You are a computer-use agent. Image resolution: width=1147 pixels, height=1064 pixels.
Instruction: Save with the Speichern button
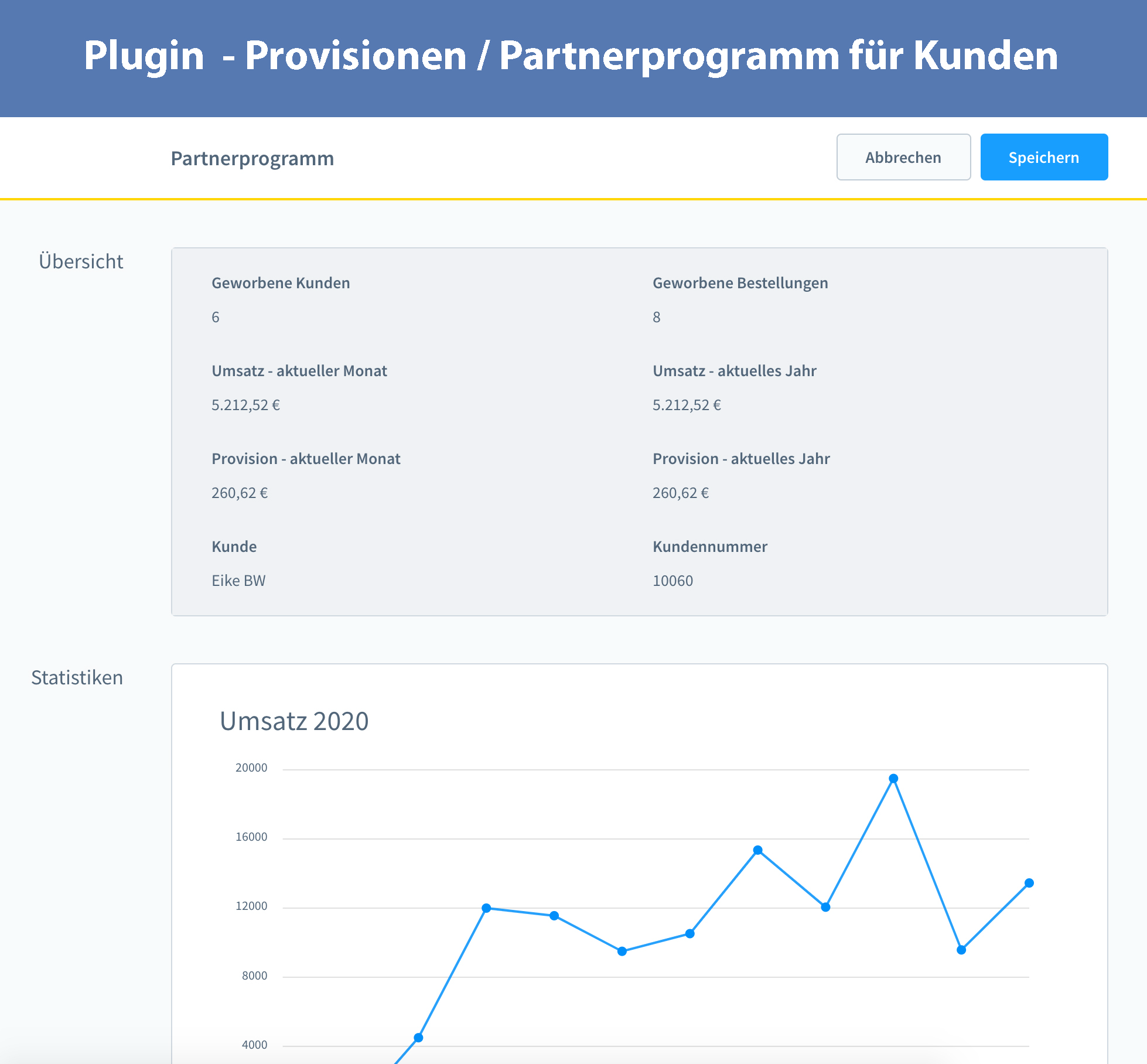click(x=1044, y=157)
